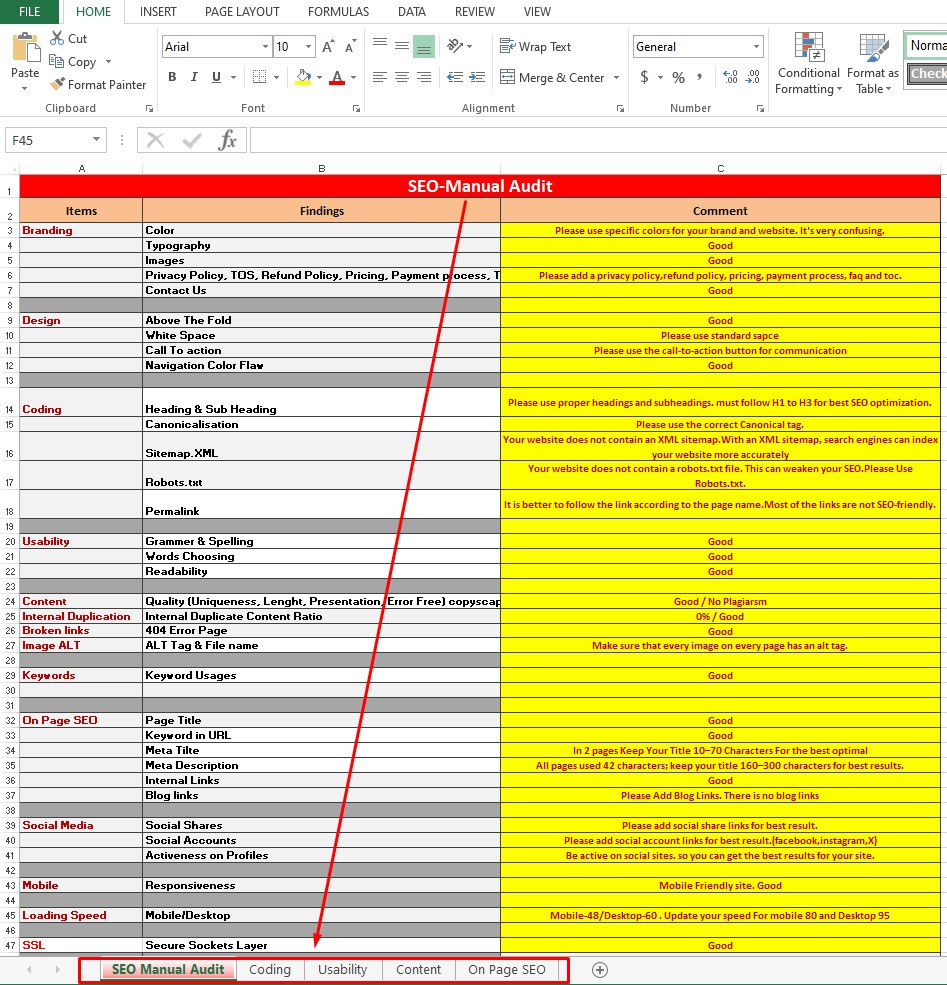The image size is (947, 985).
Task: Click the Format as Table icon
Action: 872,63
